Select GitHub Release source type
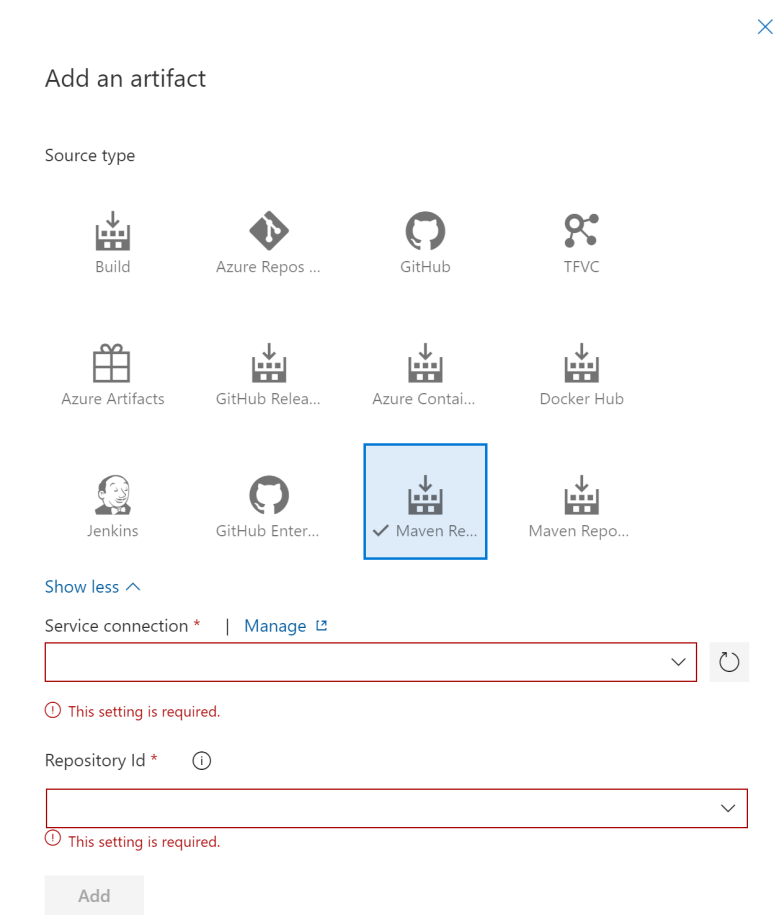 [268, 372]
